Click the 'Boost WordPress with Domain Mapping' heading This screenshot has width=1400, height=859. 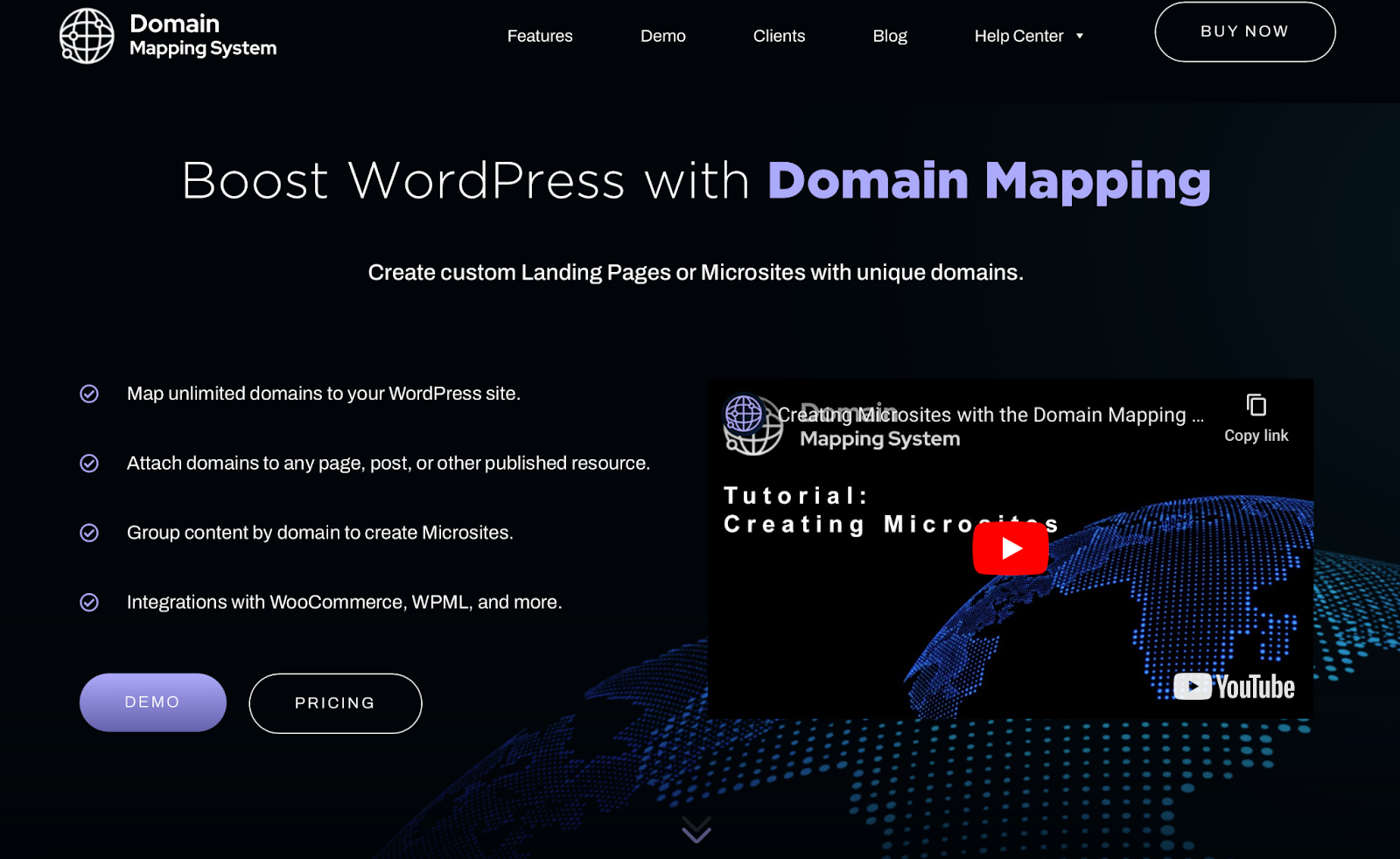click(x=696, y=181)
